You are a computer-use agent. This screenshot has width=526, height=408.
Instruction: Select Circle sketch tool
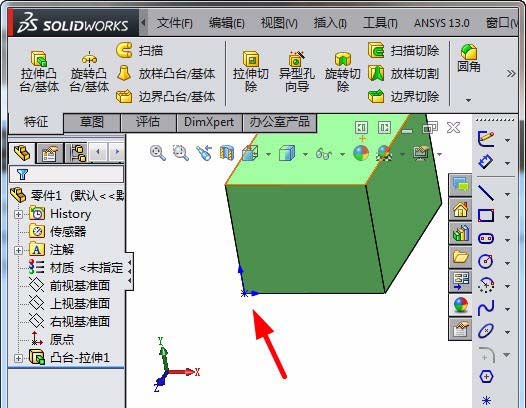(485, 261)
